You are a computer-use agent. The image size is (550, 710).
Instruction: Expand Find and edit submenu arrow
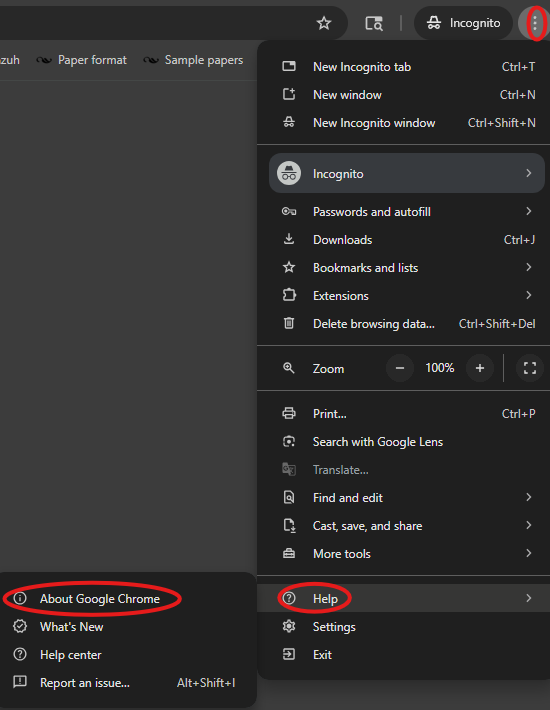coord(529,497)
